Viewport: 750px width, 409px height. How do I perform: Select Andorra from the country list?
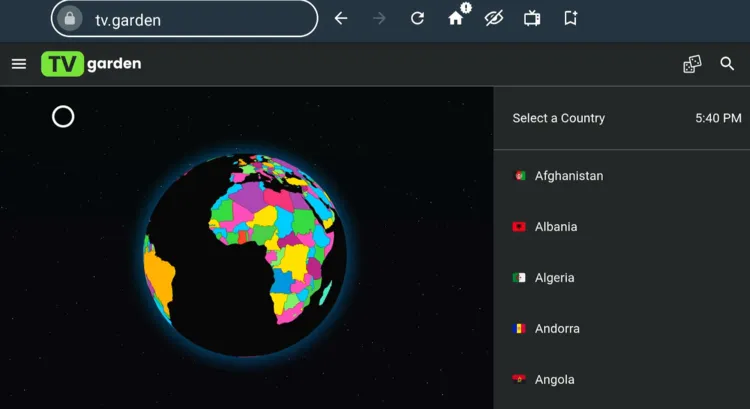tap(622, 329)
